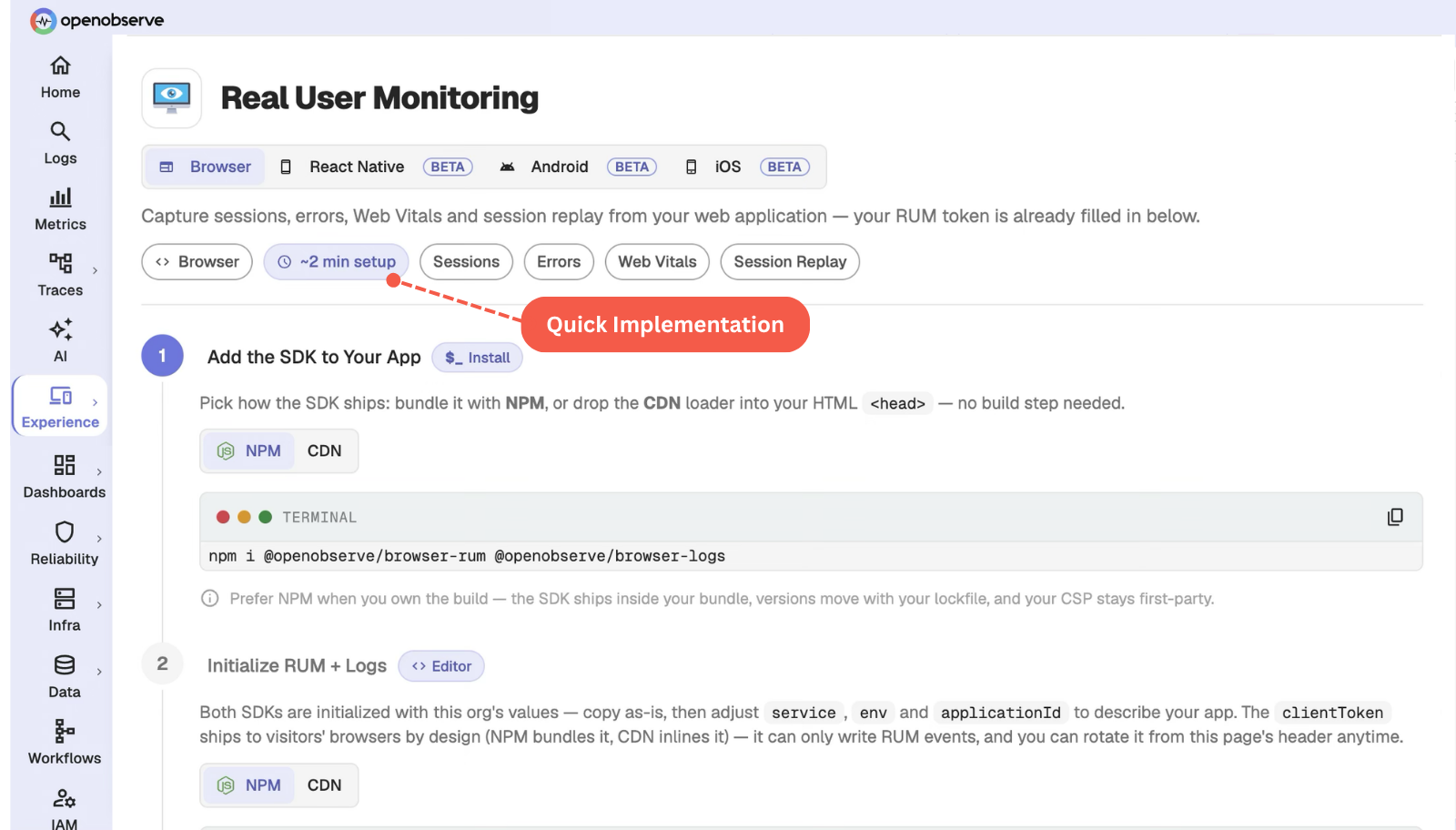1456x830 pixels.
Task: Click the OpenObserve logo
Action: [97, 20]
